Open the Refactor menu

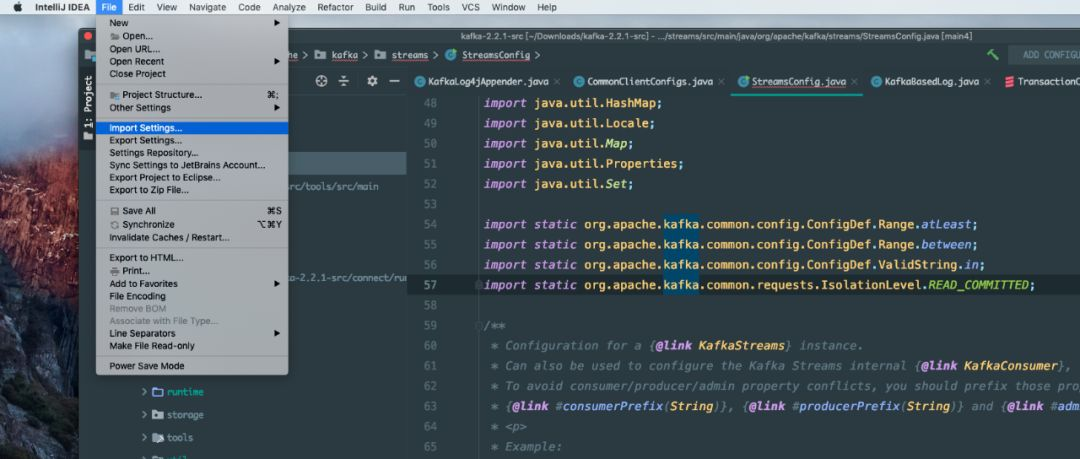tap(335, 7)
